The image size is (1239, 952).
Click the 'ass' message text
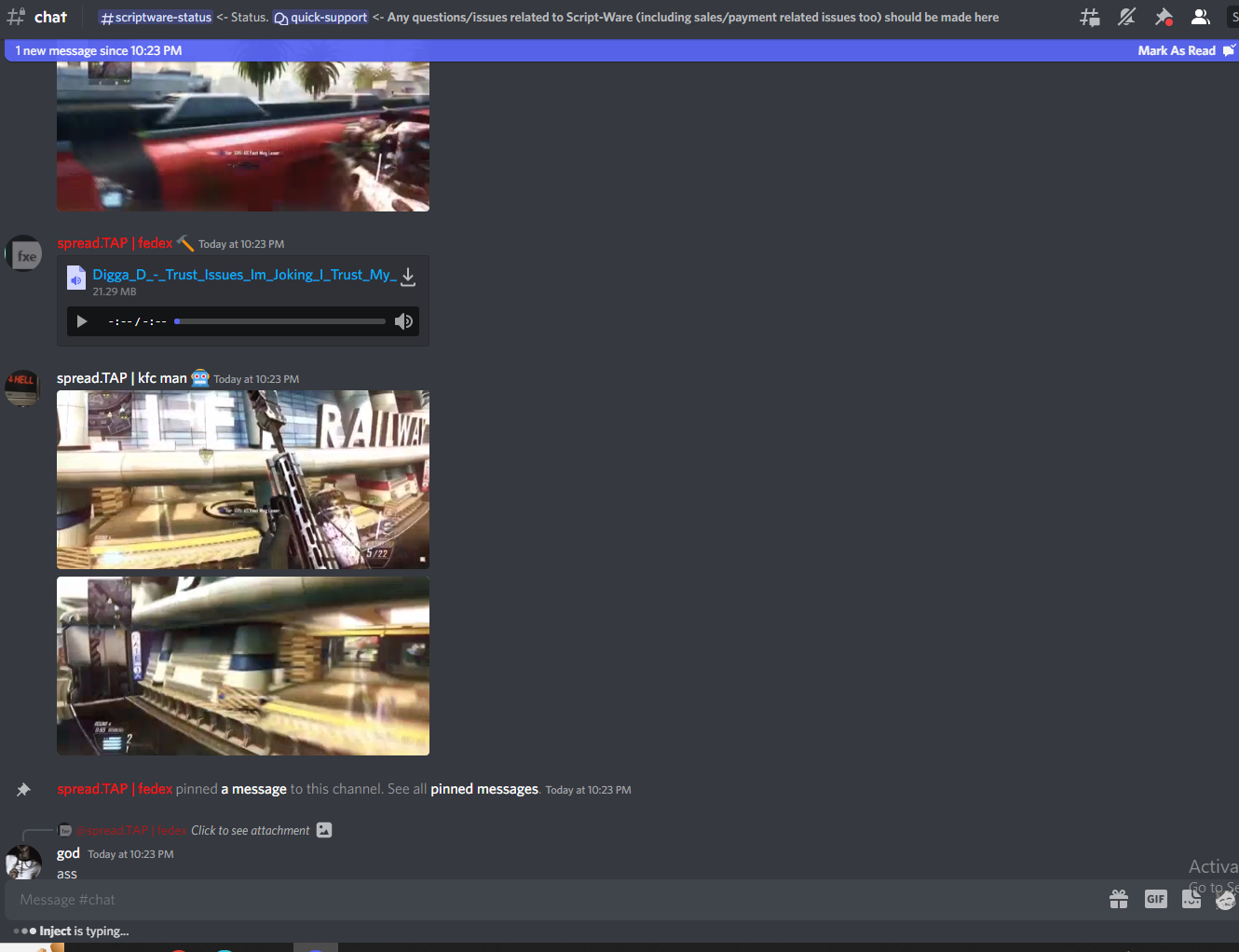click(67, 874)
